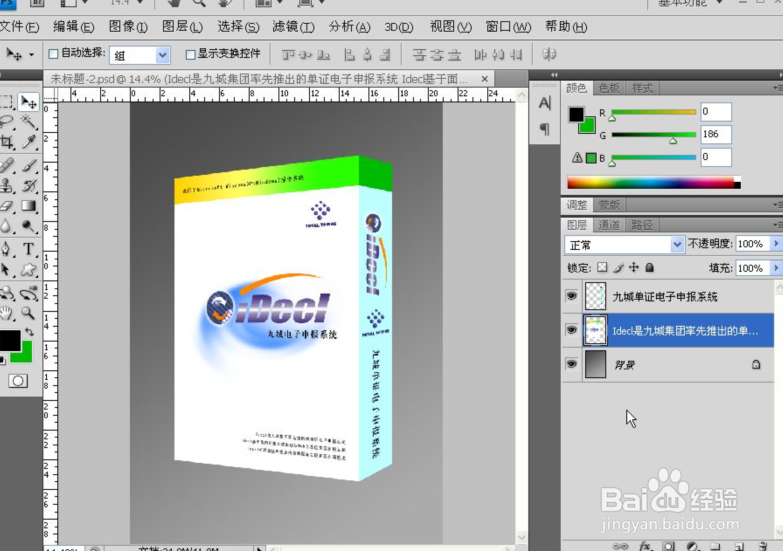783x551 pixels.
Task: Click align top edges icon
Action: pos(288,54)
